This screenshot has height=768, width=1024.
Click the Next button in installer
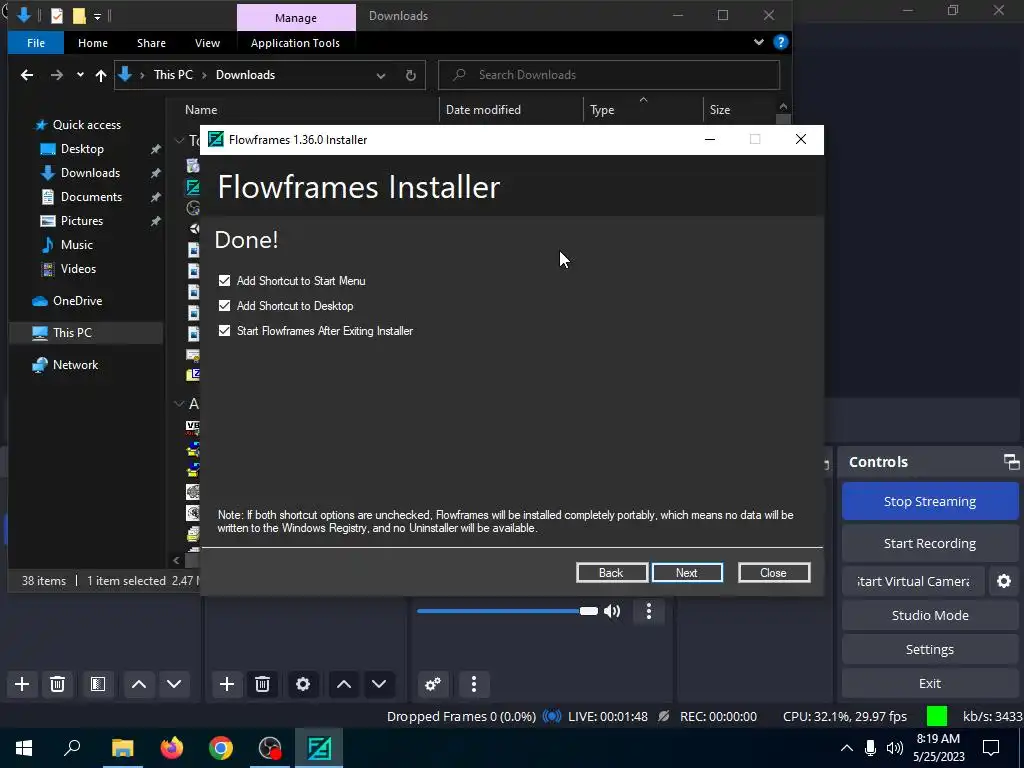(687, 573)
